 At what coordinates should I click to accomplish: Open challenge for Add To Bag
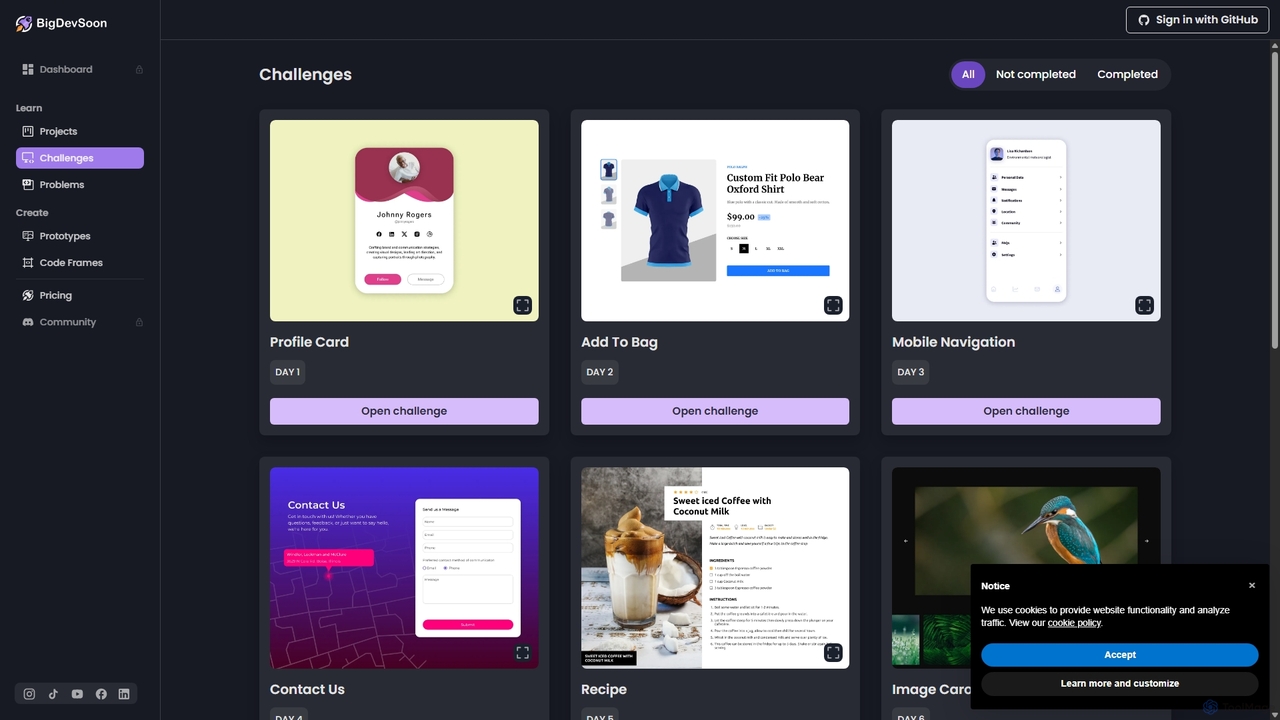click(715, 411)
